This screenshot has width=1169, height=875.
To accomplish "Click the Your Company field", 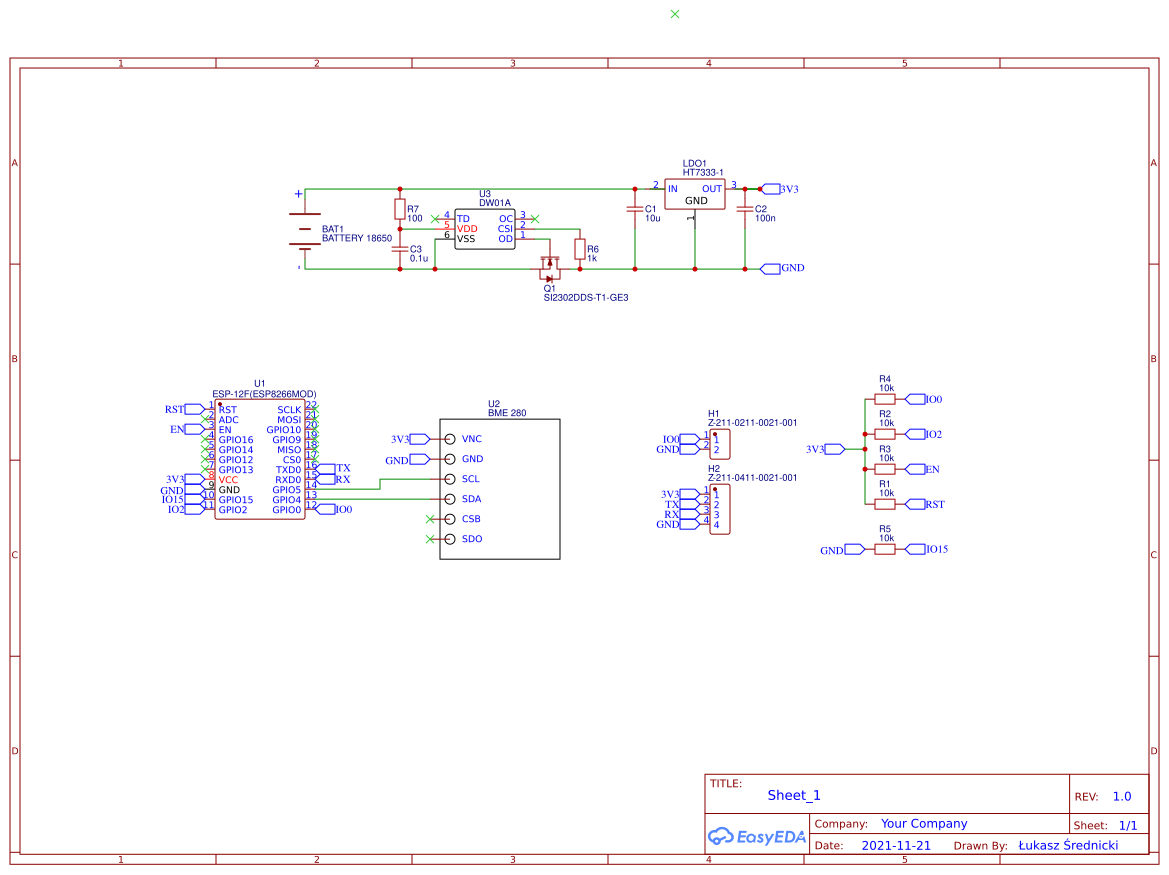I will 924,824.
